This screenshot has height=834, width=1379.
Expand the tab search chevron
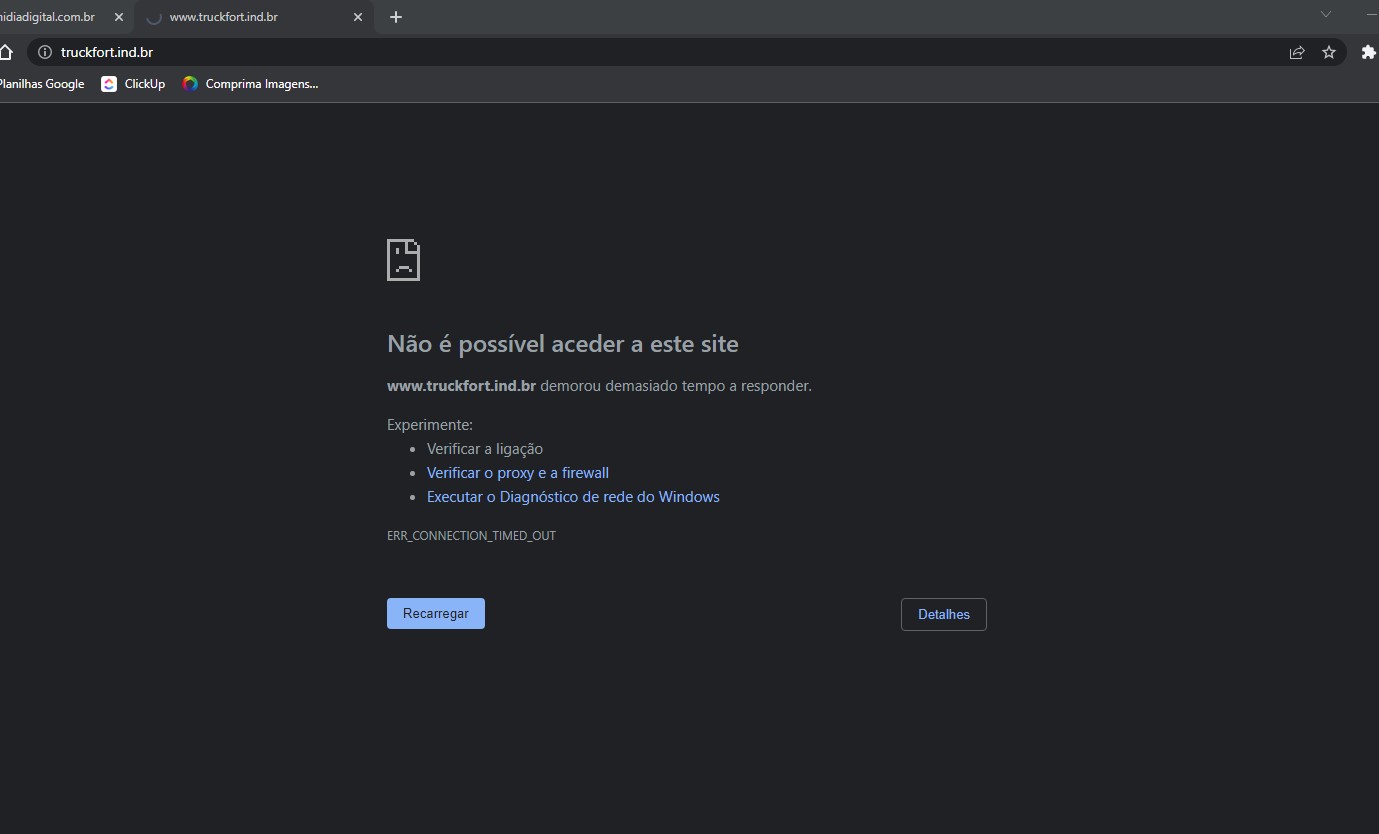pyautogui.click(x=1326, y=14)
